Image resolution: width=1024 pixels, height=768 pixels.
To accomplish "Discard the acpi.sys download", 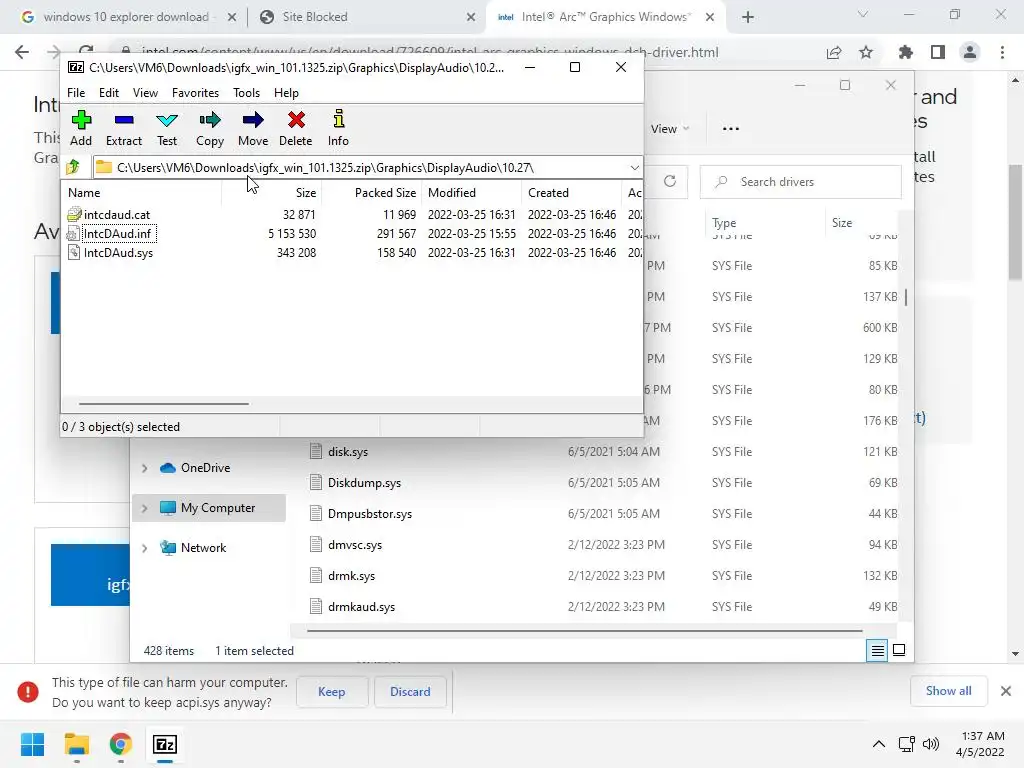I will tap(410, 692).
